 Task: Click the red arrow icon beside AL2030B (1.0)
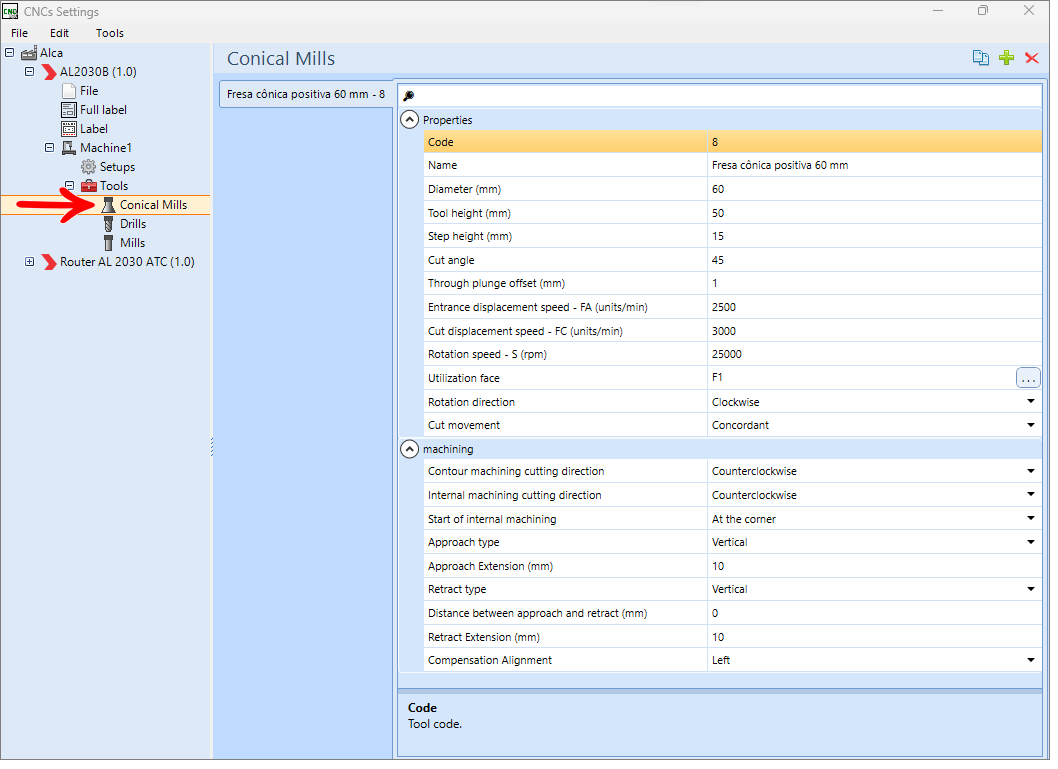(49, 72)
